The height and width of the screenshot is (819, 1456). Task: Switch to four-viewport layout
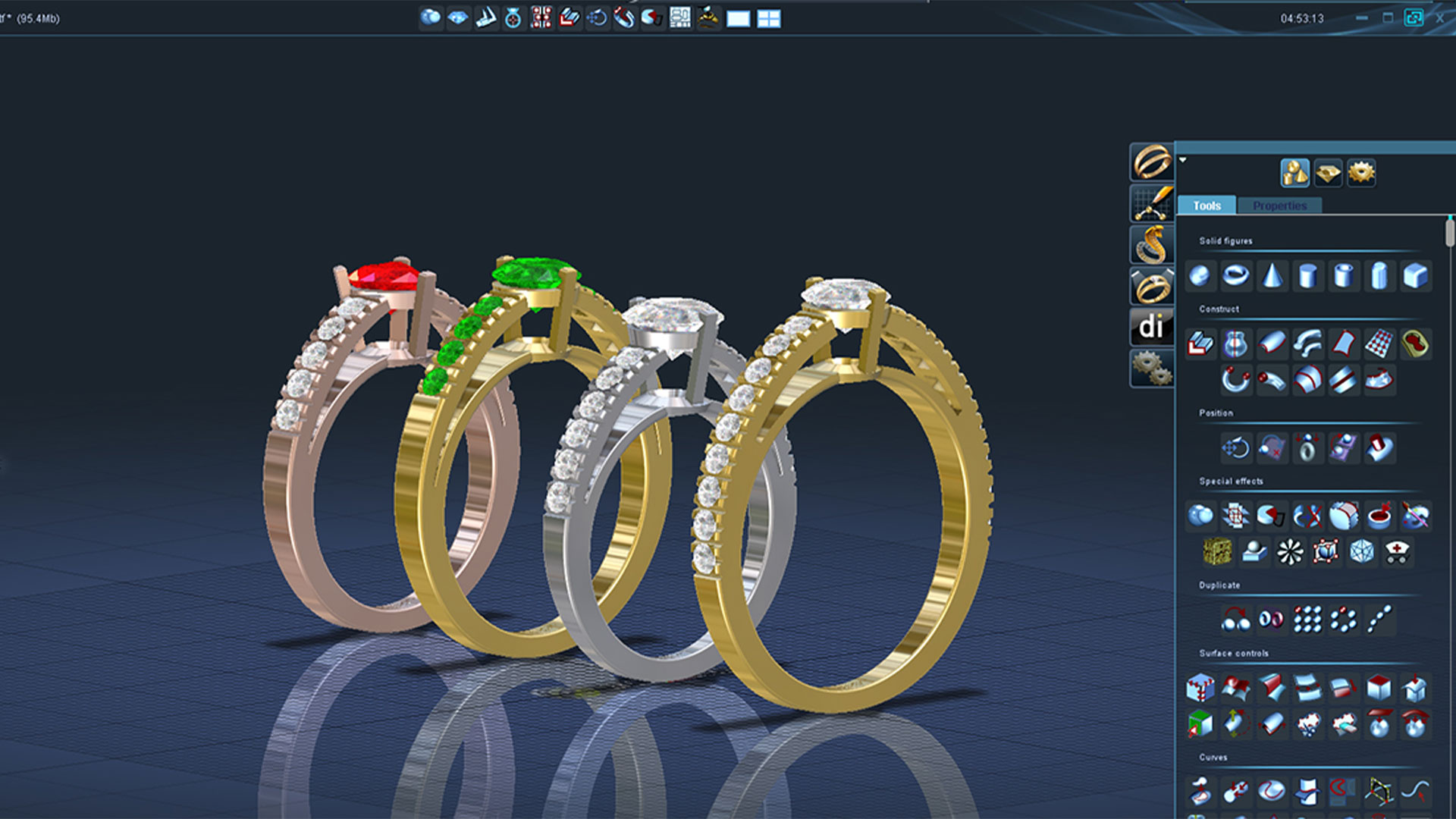click(768, 19)
